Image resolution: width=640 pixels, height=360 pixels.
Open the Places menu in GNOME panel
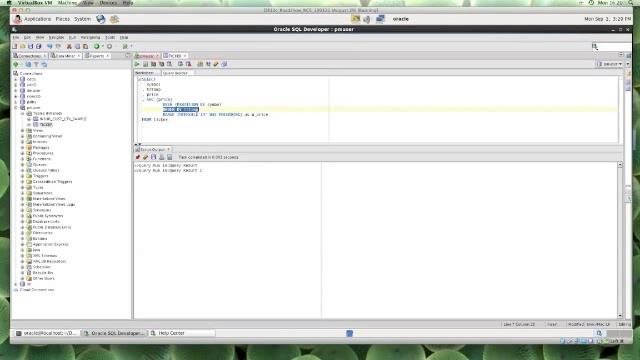(x=62, y=19)
